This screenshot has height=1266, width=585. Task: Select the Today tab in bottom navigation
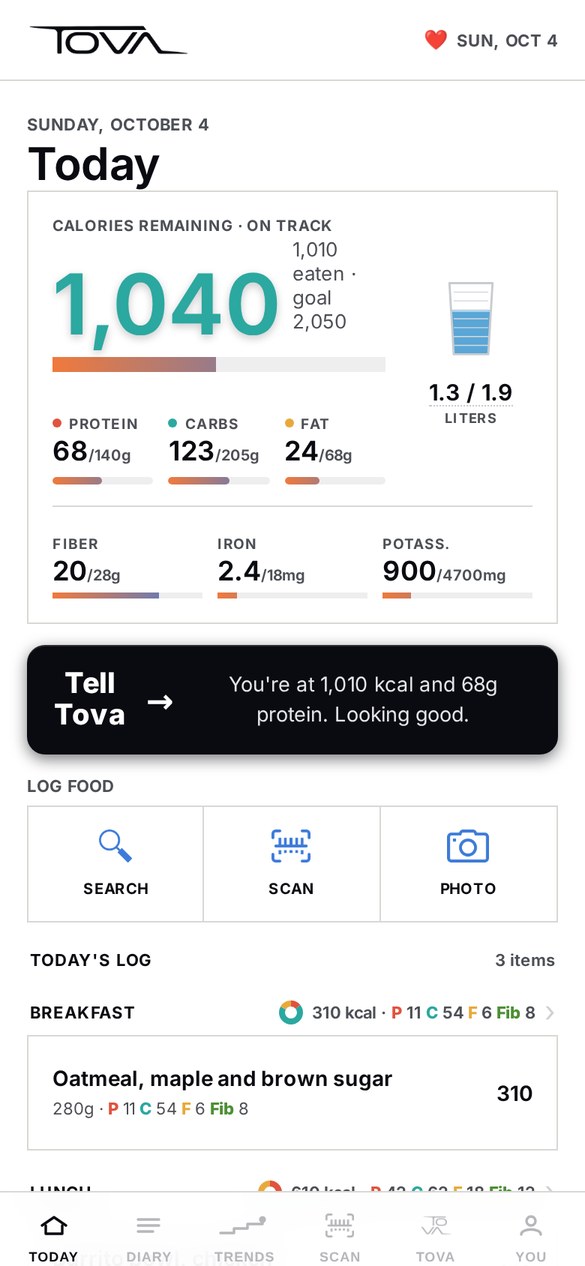point(53,1239)
